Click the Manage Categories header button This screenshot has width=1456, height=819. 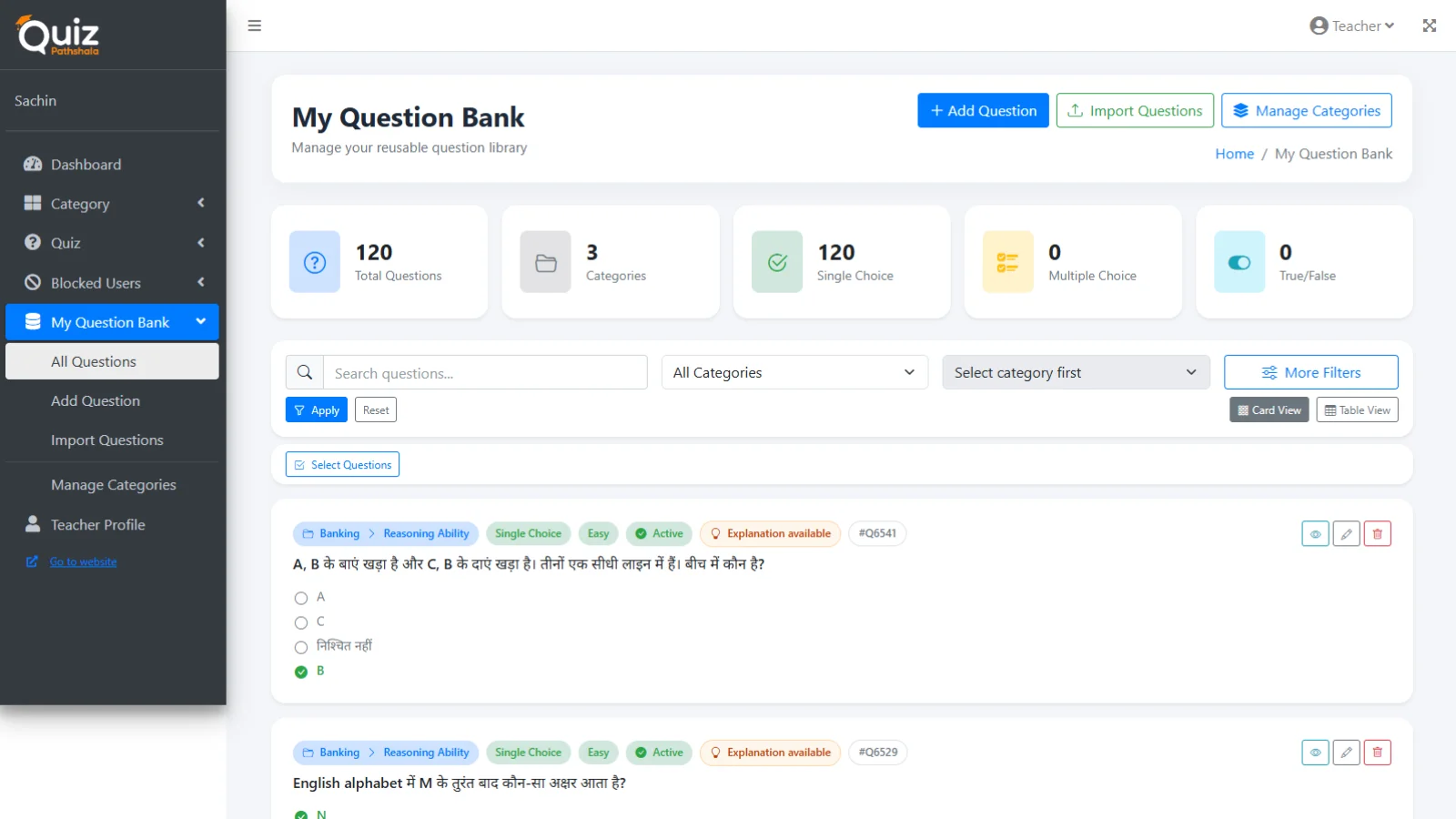tap(1306, 111)
